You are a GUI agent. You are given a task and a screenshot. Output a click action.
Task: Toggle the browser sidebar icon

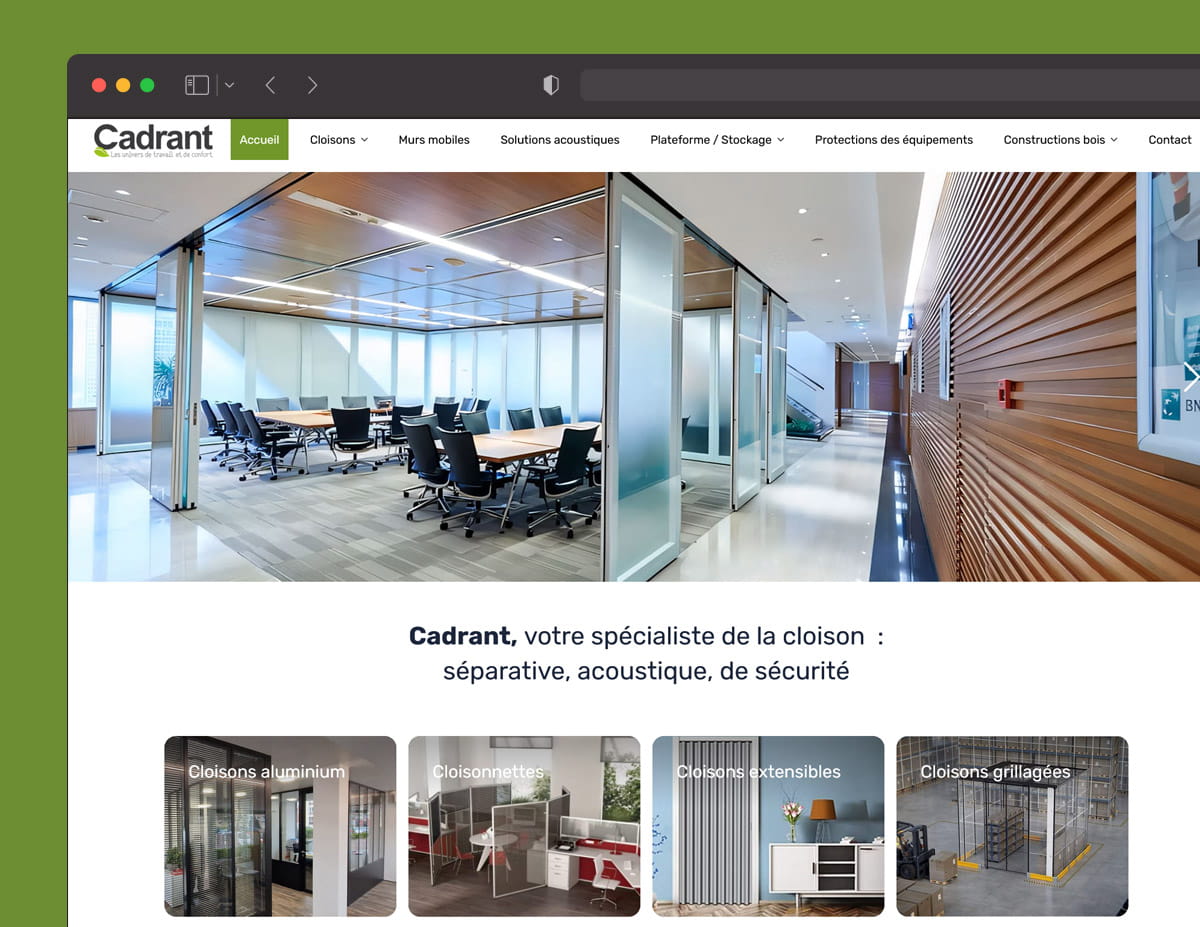pos(197,85)
